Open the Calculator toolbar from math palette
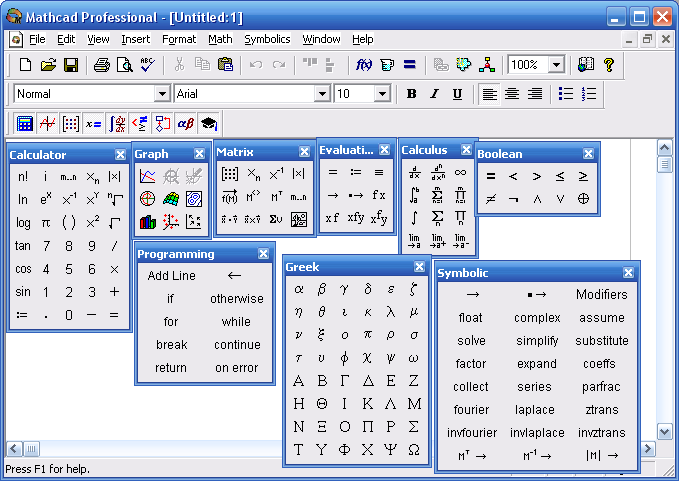This screenshot has height=481, width=679. pos(25,124)
